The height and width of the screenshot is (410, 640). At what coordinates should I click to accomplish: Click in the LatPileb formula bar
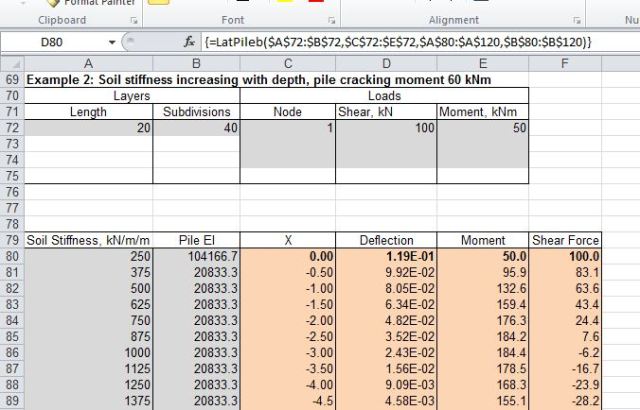click(x=400, y=43)
